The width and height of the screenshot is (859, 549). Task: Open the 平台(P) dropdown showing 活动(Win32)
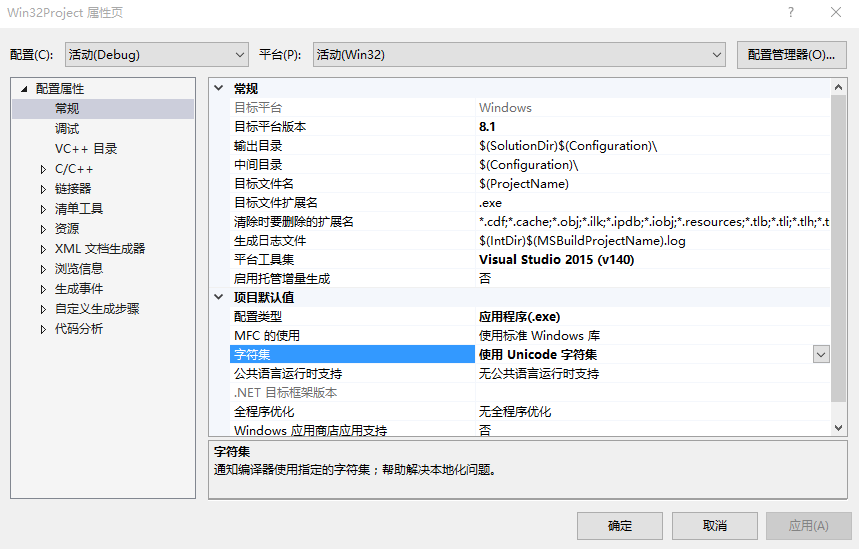(519, 55)
